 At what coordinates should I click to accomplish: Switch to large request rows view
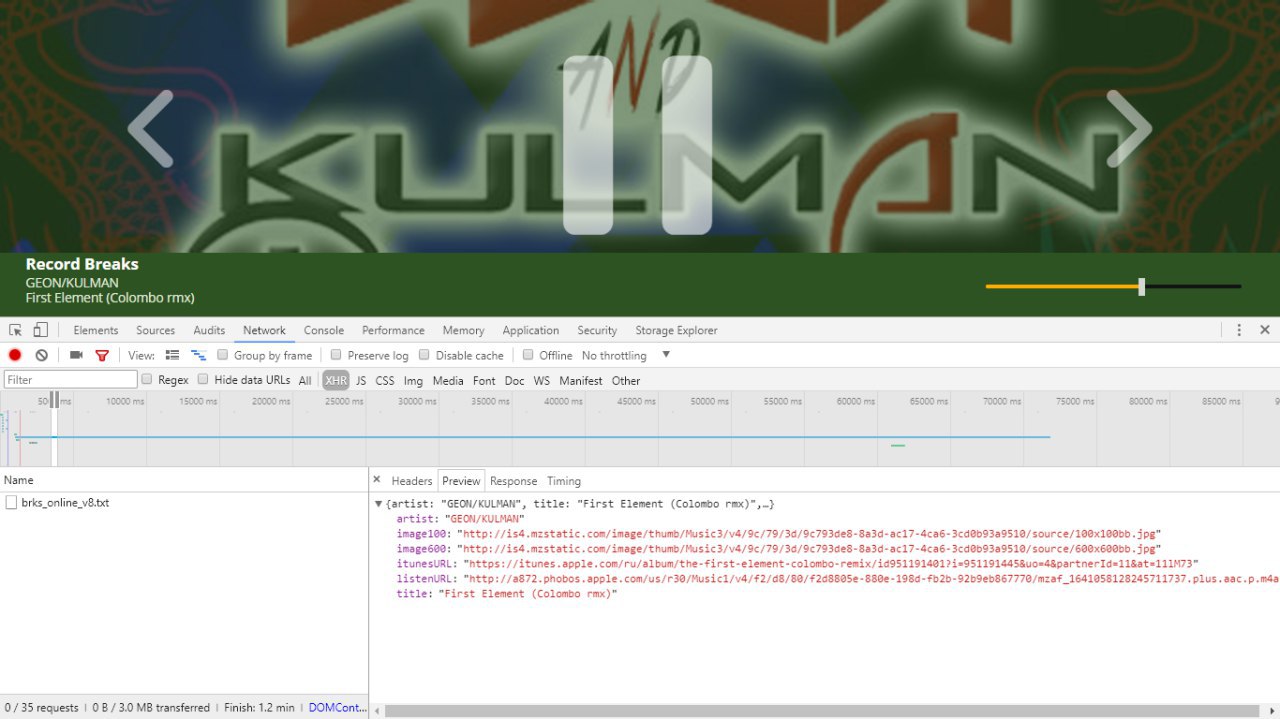[x=172, y=355]
